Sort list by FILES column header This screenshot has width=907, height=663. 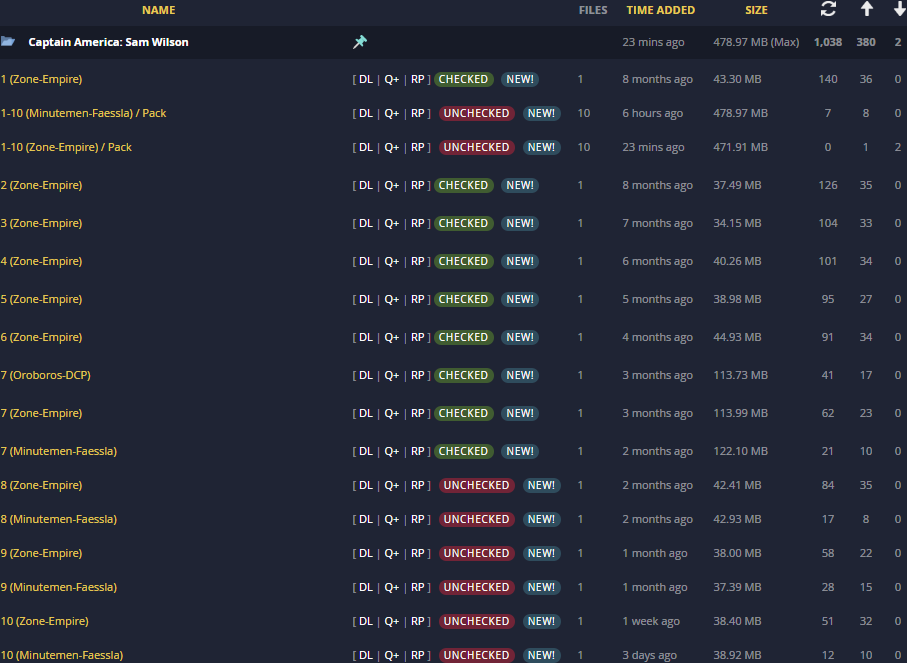pyautogui.click(x=593, y=10)
